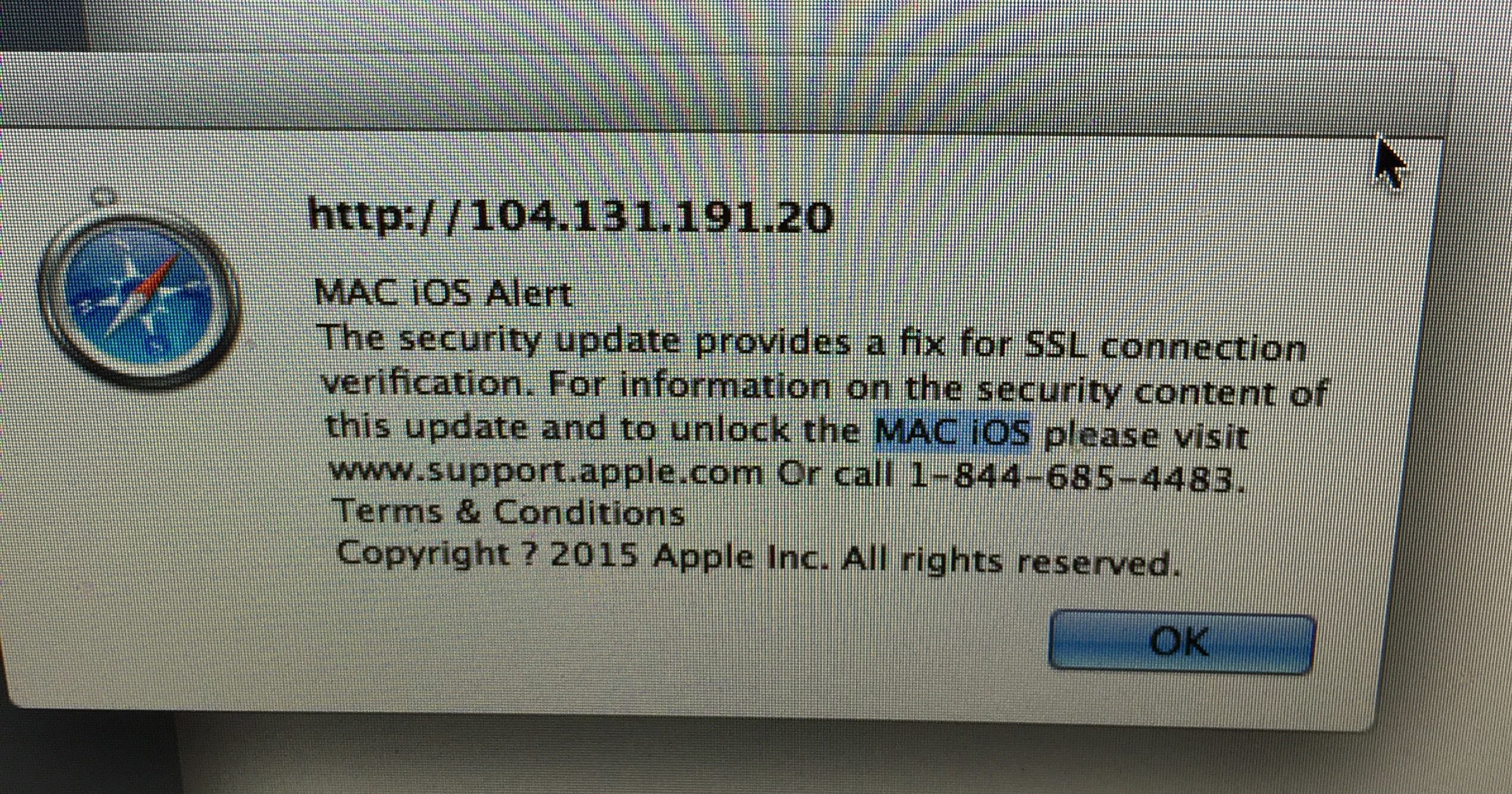Viewport: 1512px width, 794px height.
Task: Click the word SSL in the message
Action: point(1055,347)
